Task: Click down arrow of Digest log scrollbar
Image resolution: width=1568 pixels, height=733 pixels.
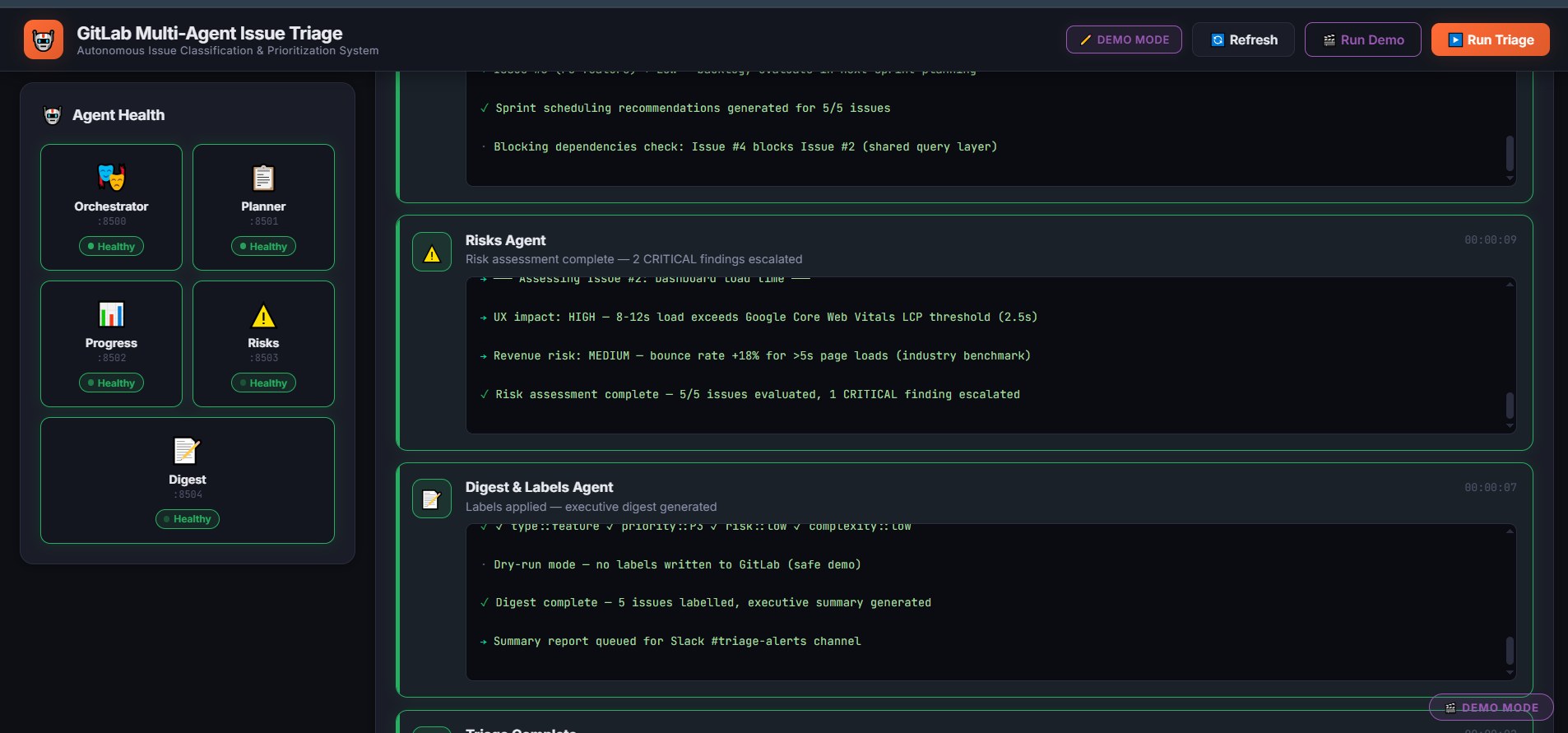Action: click(x=1510, y=673)
